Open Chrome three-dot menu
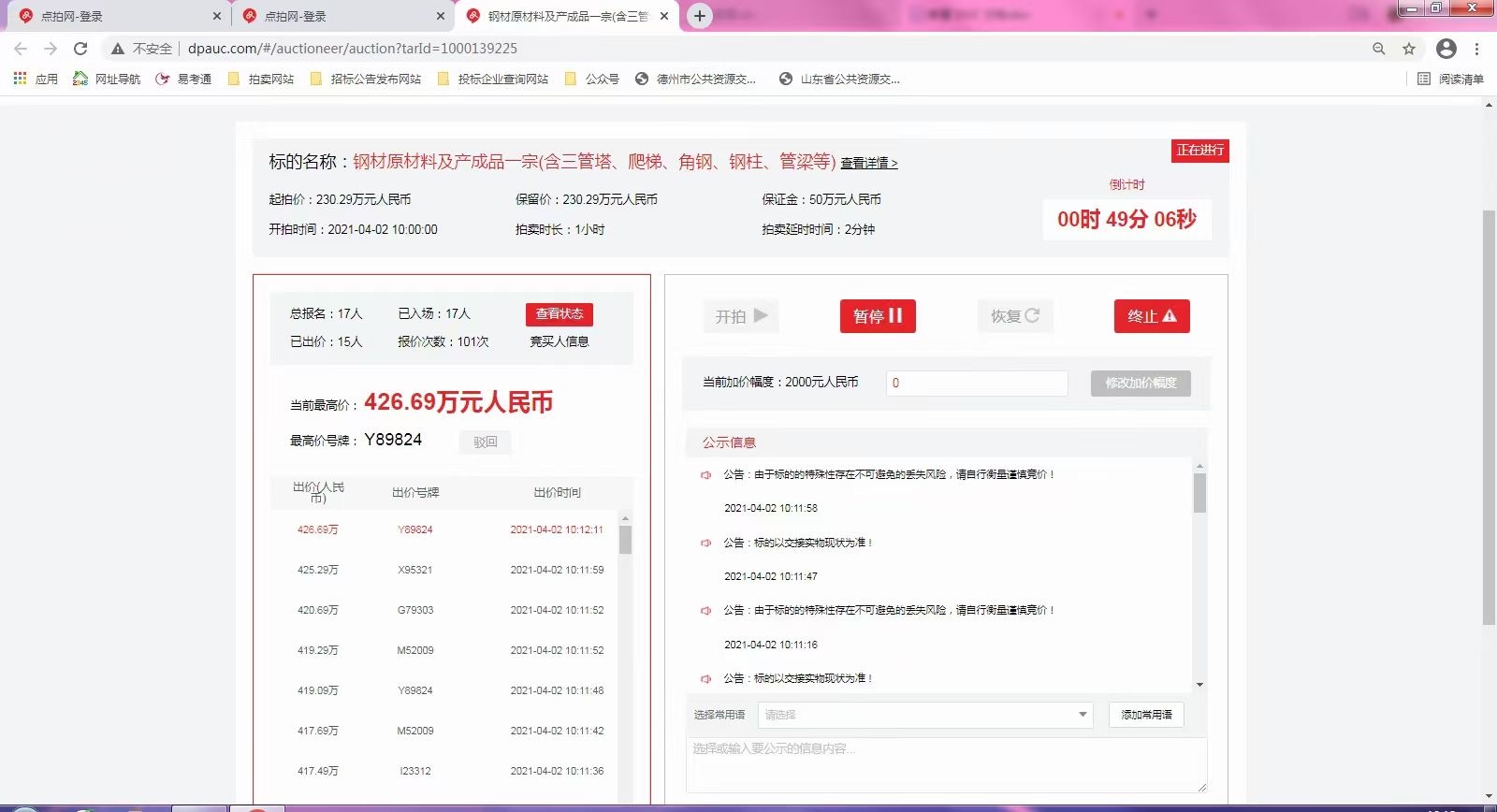Screen dimensions: 1497x812 [x=1477, y=49]
